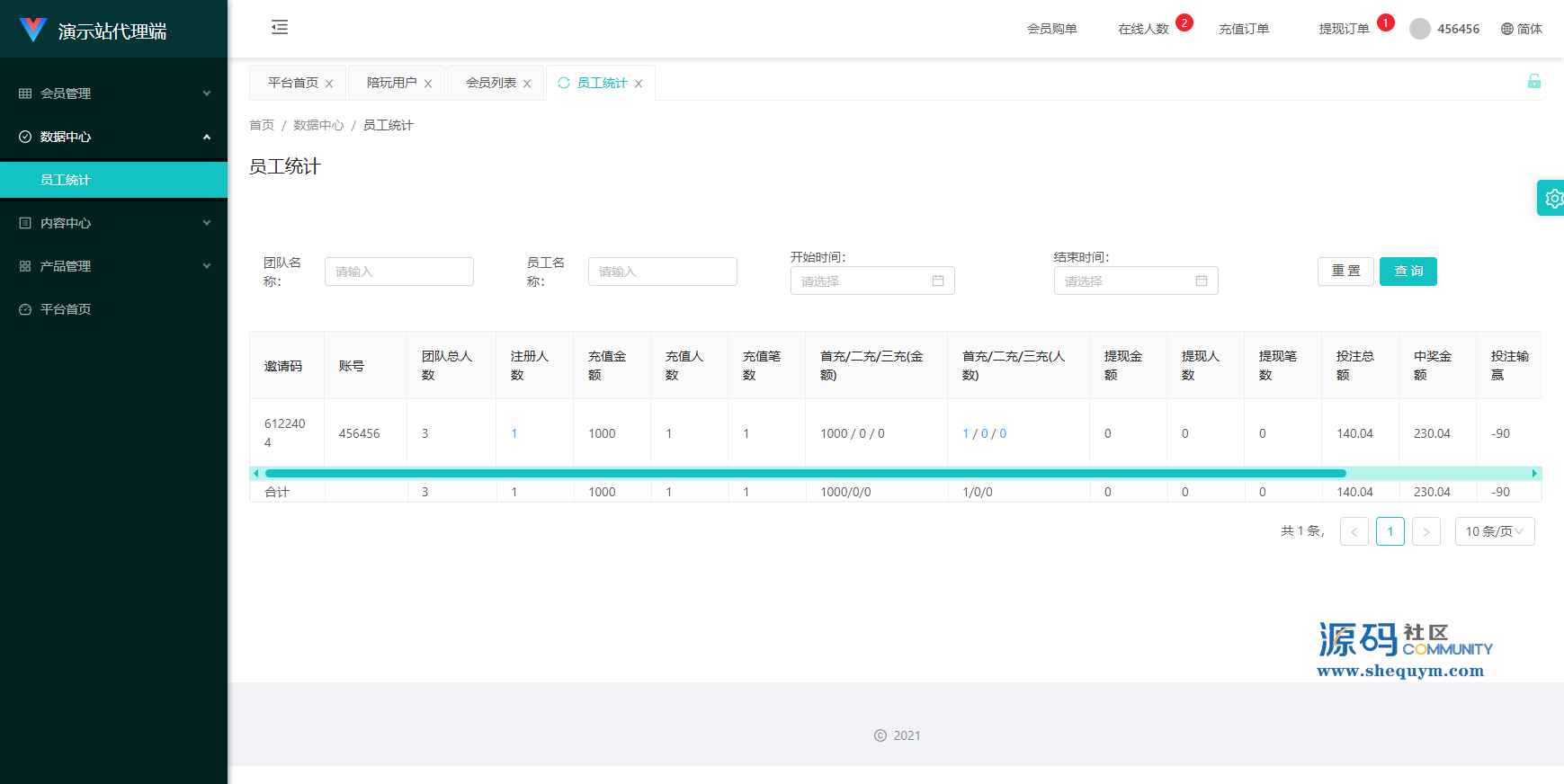Click the 查询 search button
Screen dimensions: 1564x784
[1408, 272]
